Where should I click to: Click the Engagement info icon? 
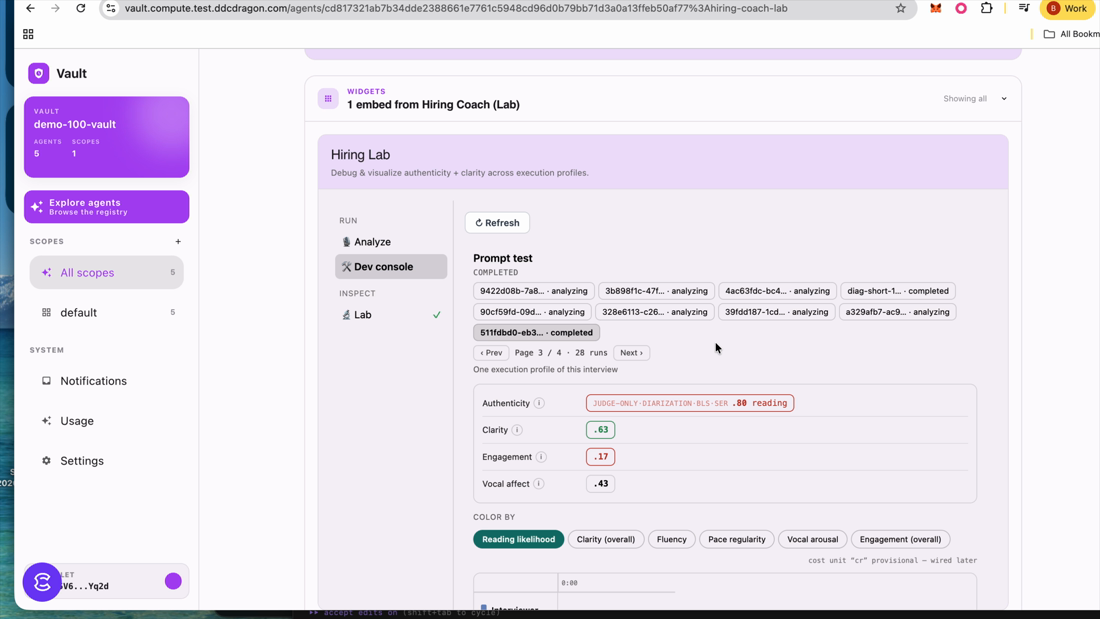541,457
